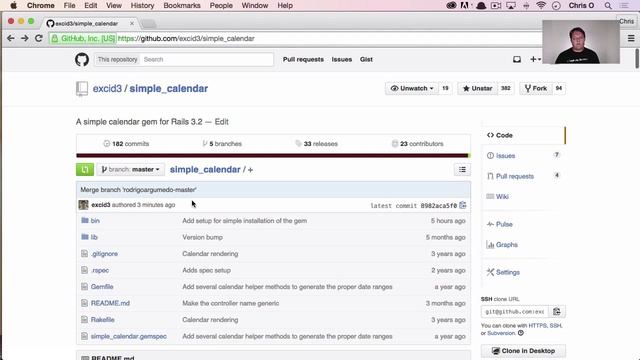View the 23 contributors link
This screenshot has height=360, width=640.
pos(418,144)
